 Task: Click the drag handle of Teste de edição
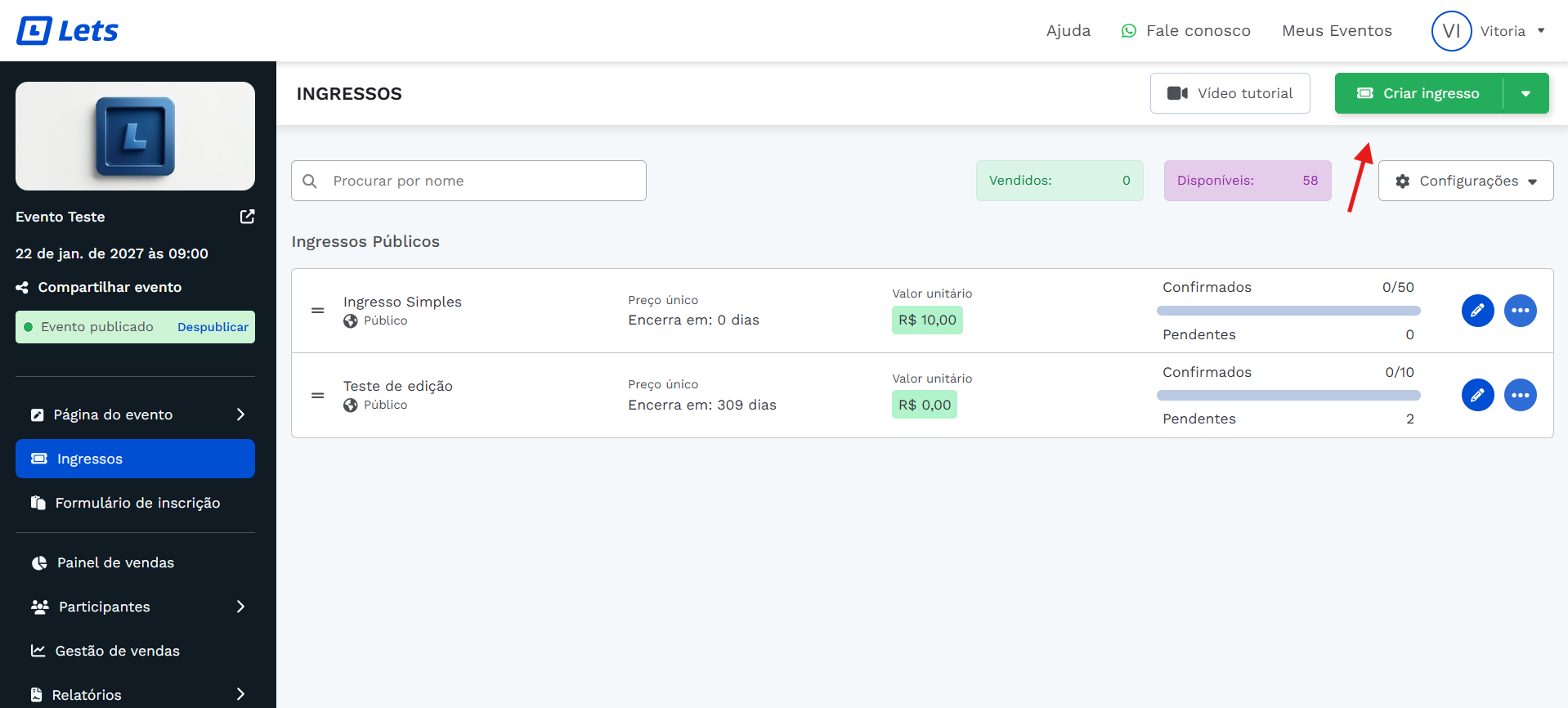pyautogui.click(x=318, y=396)
